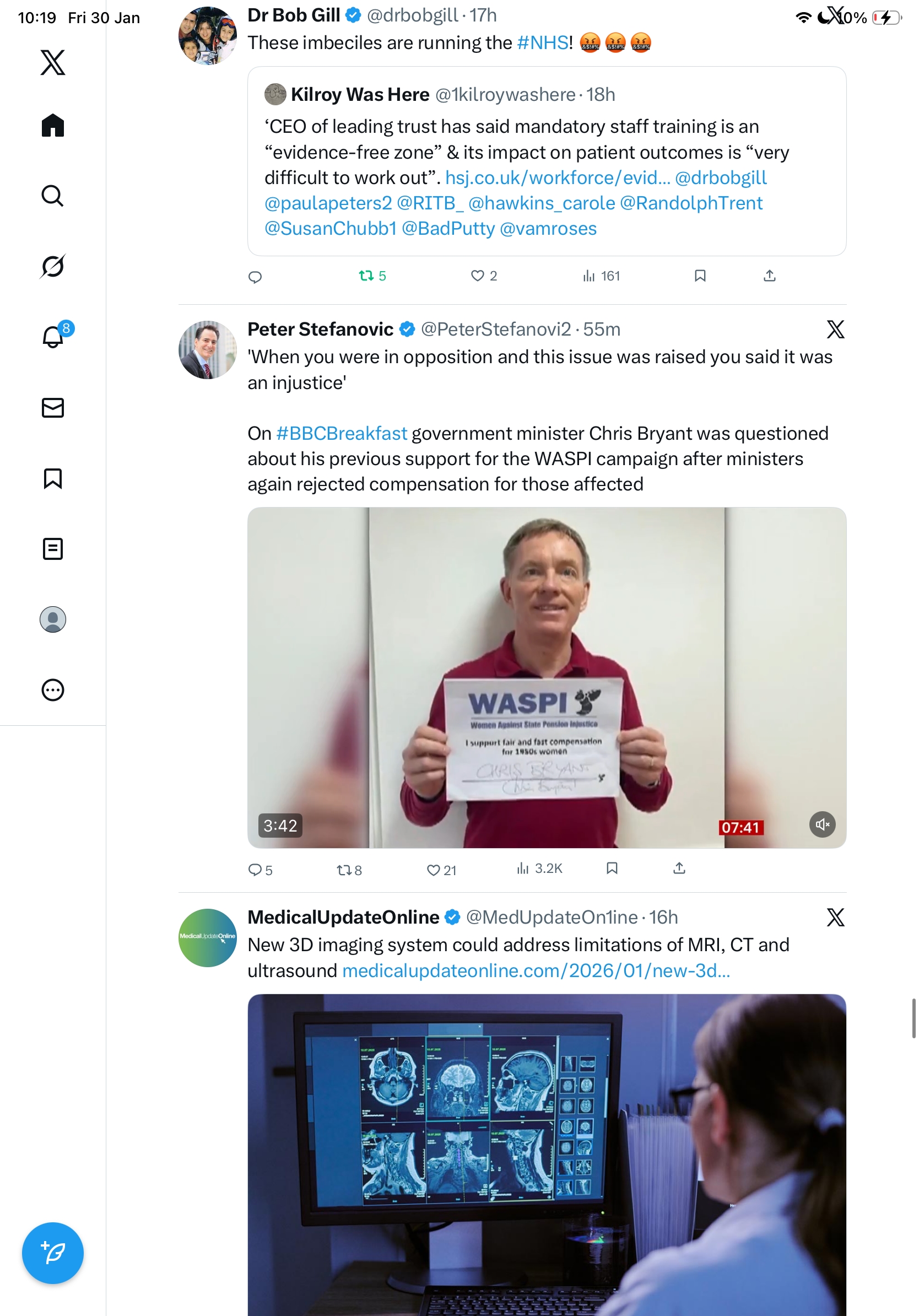
Task: Compose a new post
Action: coord(53,1253)
